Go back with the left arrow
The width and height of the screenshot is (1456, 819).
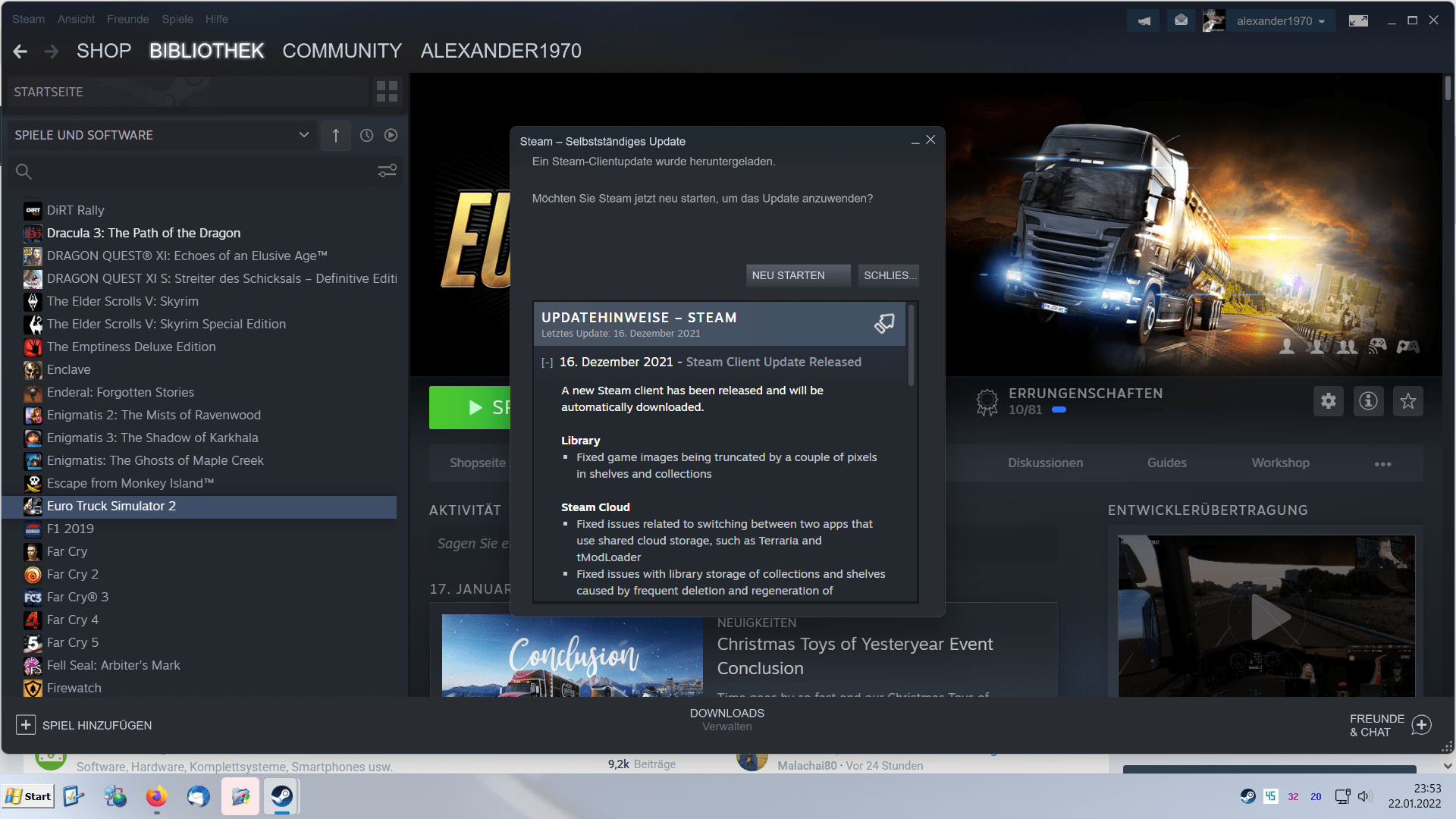tap(20, 51)
